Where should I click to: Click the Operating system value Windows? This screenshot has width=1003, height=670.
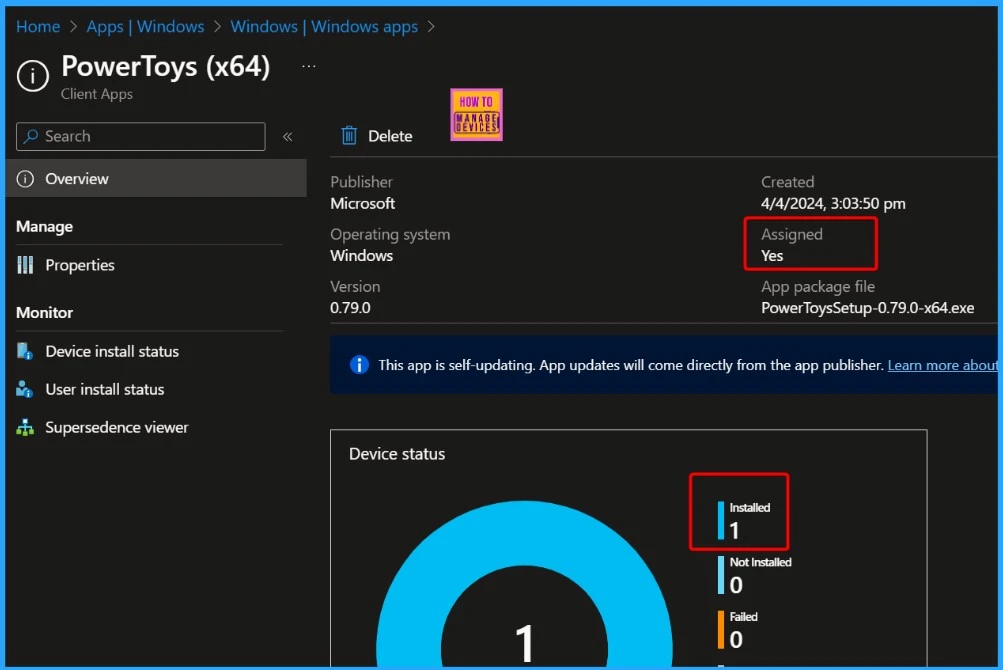(x=361, y=255)
